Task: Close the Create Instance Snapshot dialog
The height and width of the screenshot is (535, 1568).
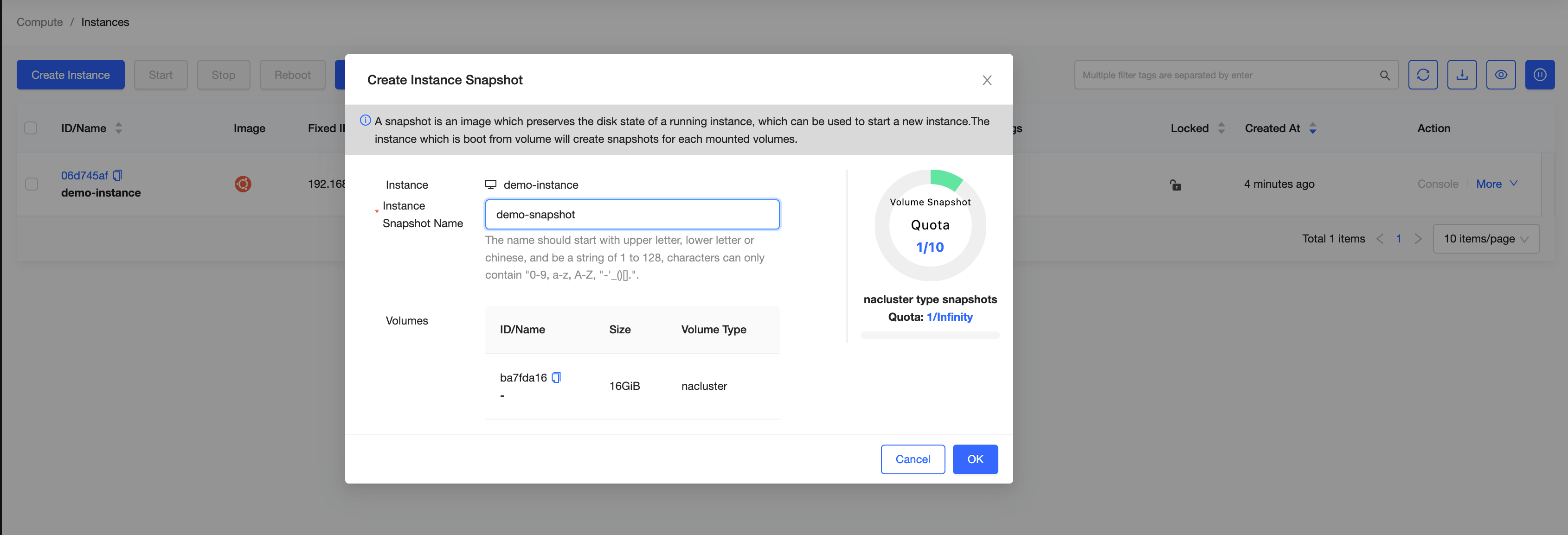Action: point(987,80)
